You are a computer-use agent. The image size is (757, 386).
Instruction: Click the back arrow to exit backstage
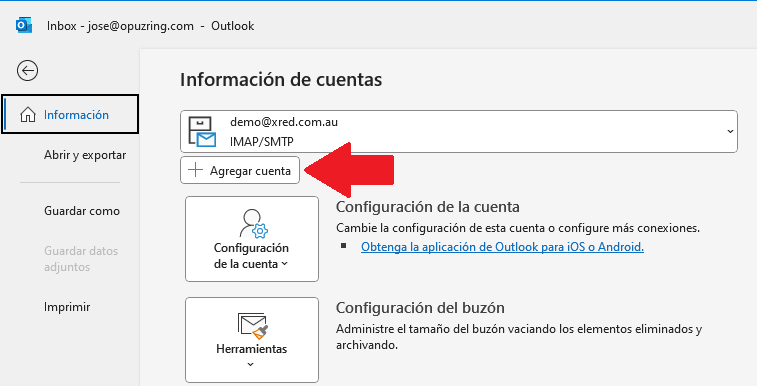(28, 70)
